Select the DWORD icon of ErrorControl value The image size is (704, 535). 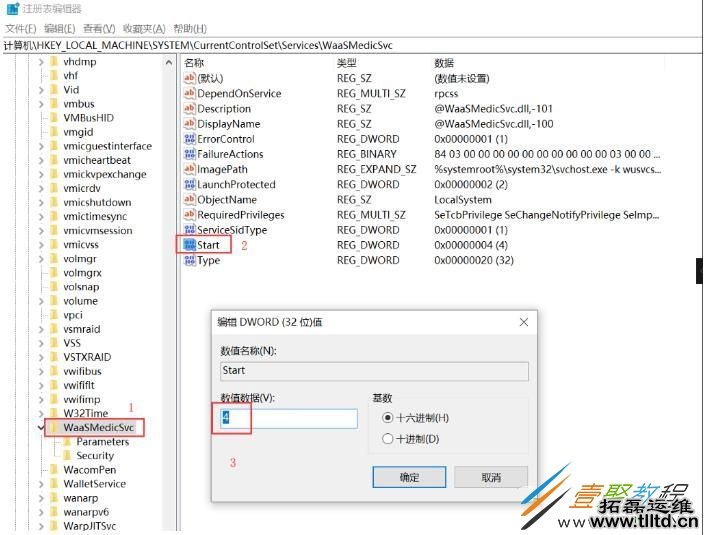[x=189, y=139]
